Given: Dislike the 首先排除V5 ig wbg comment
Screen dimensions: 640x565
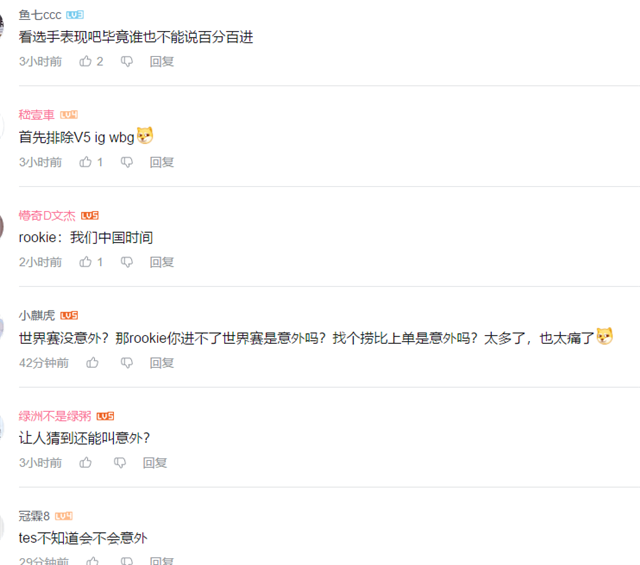Looking at the screenshot, I should (127, 162).
